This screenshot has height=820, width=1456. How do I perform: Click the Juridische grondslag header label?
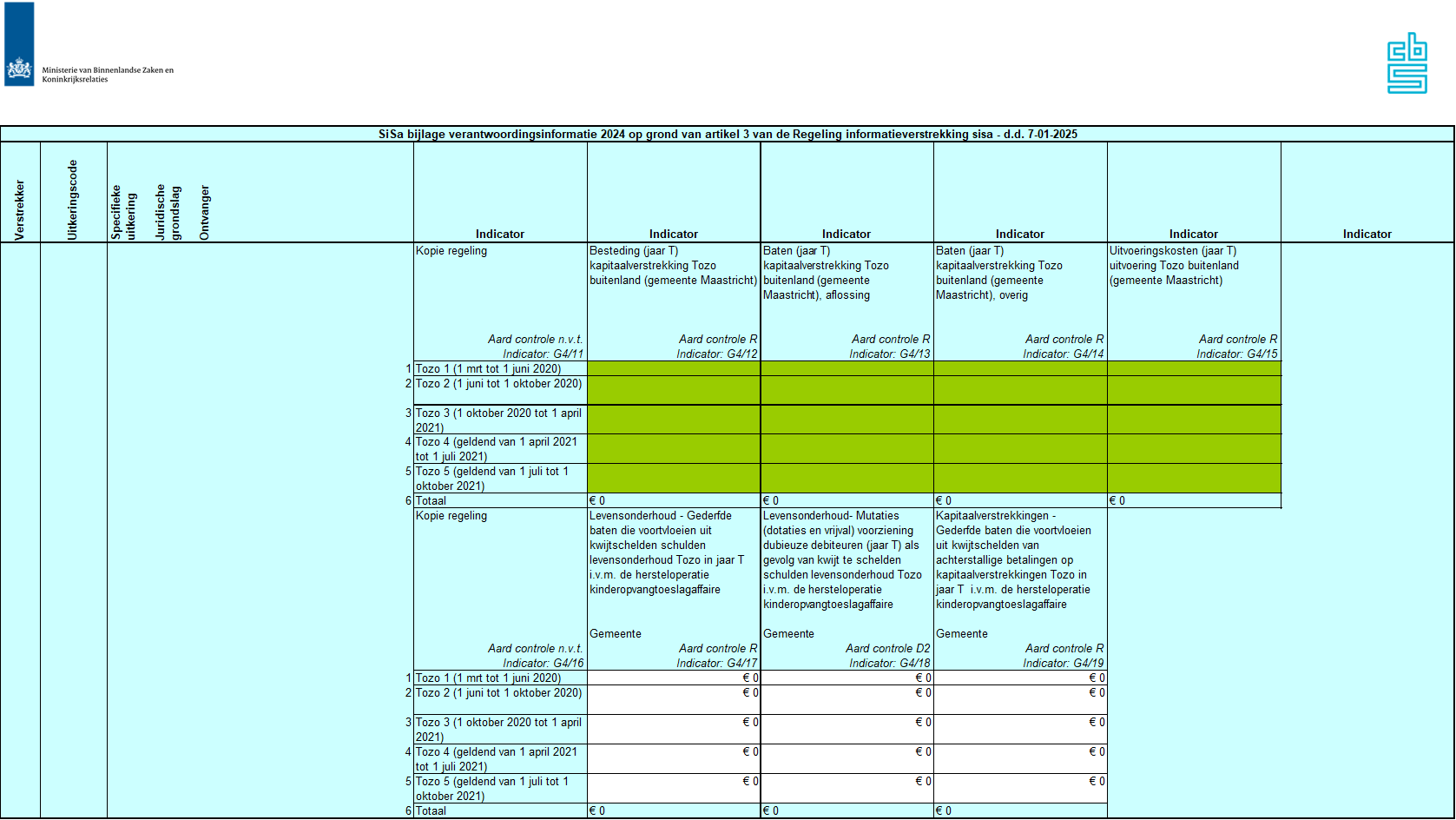coord(168,212)
